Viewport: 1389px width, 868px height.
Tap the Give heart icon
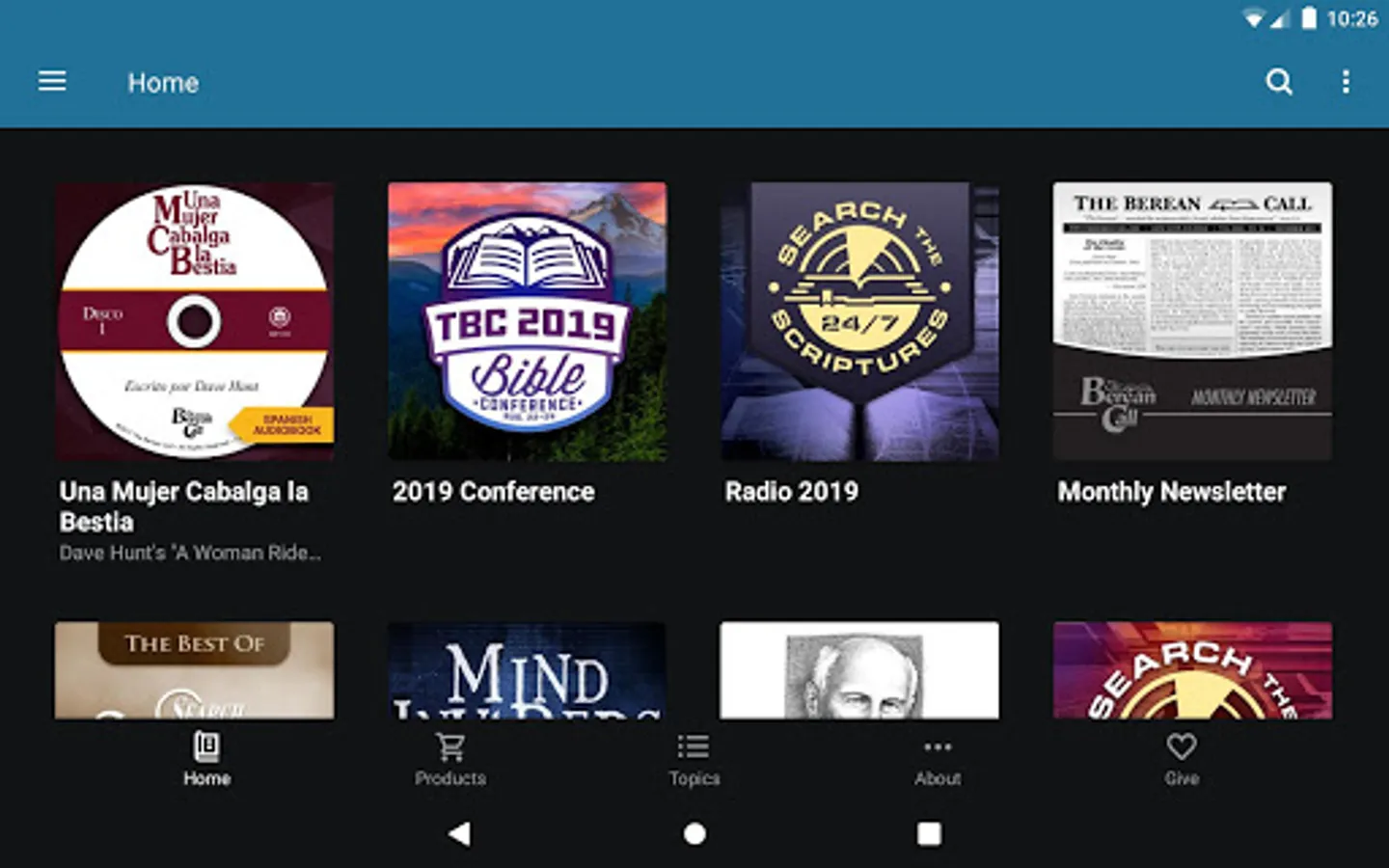pyautogui.click(x=1182, y=746)
